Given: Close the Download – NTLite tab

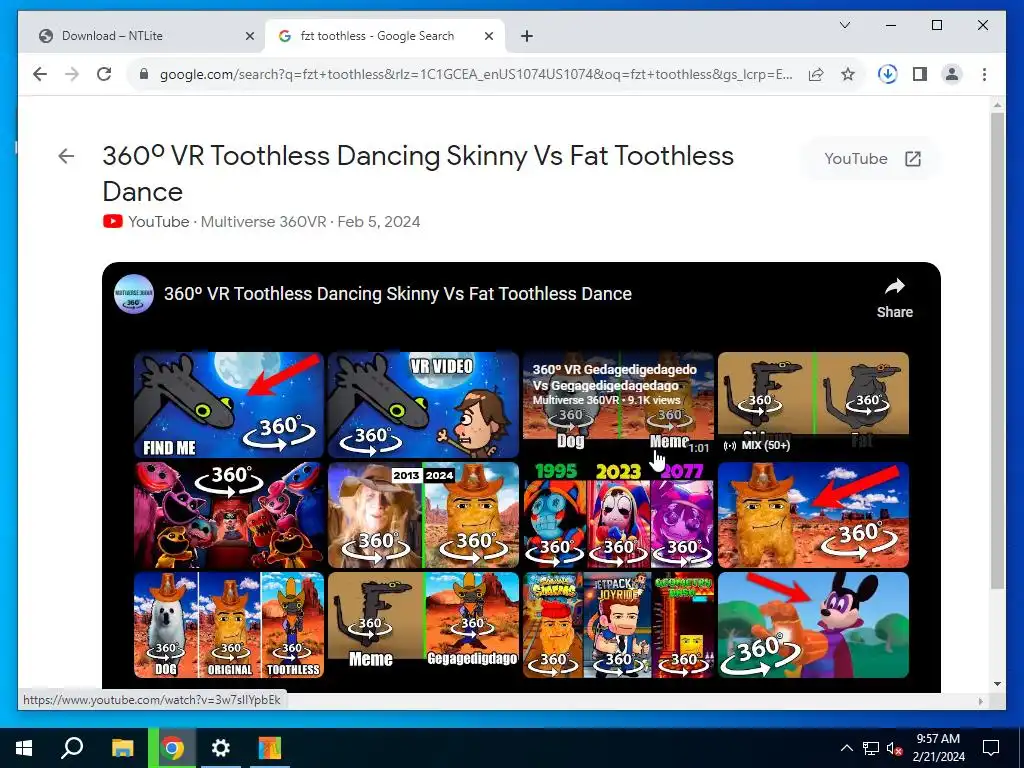Looking at the screenshot, I should tap(249, 36).
